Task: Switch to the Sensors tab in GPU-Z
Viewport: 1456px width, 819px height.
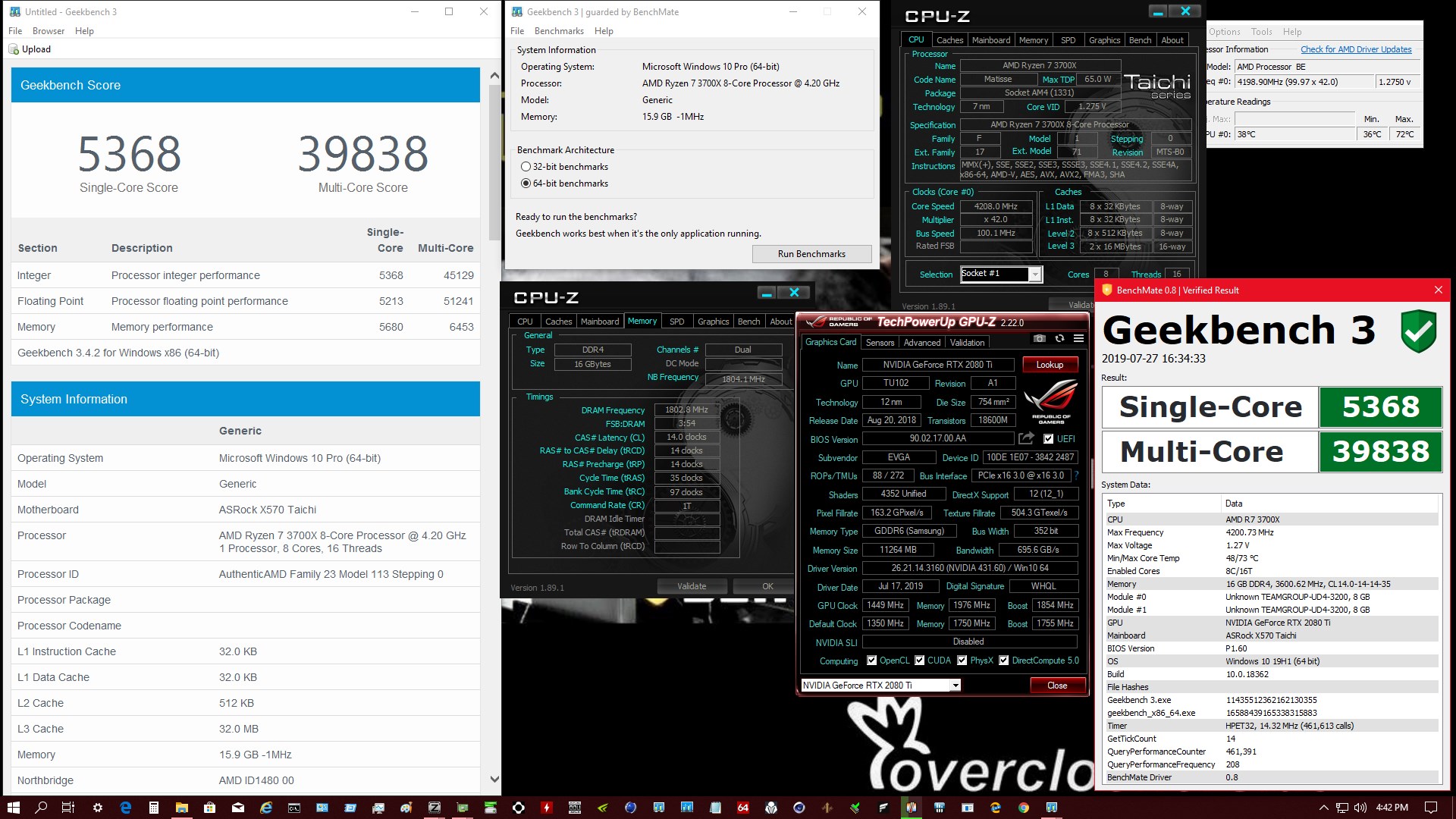Action: point(880,343)
